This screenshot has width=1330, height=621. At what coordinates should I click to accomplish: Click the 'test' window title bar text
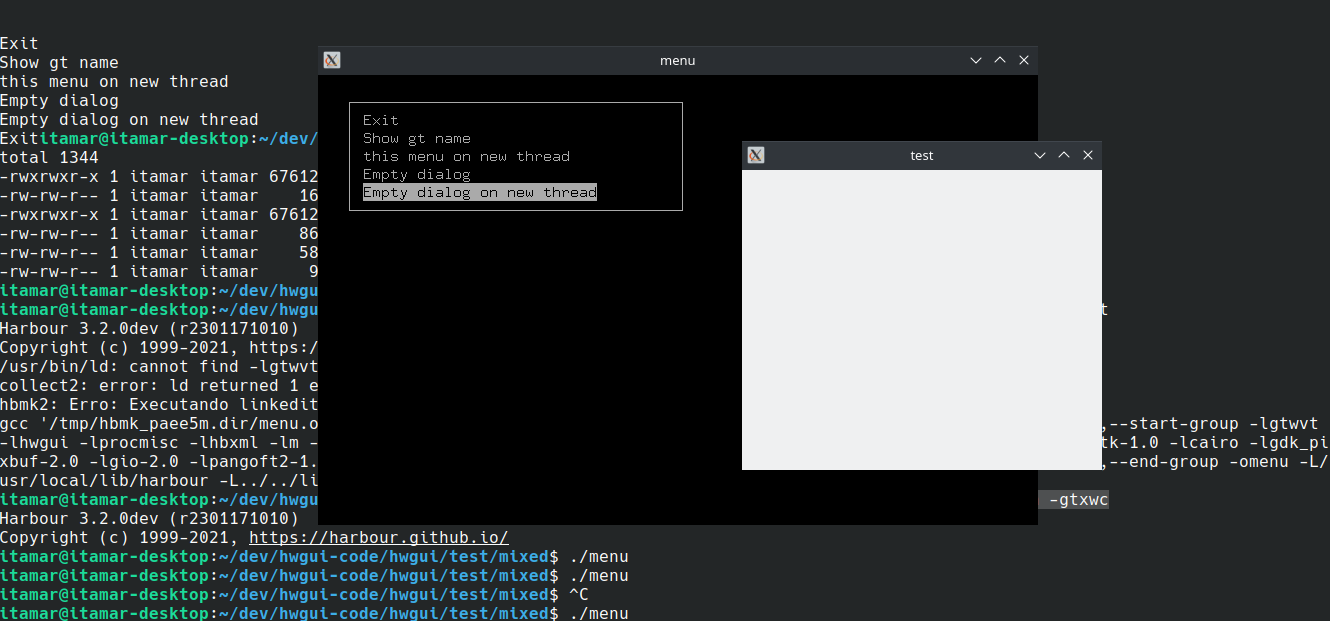point(921,155)
